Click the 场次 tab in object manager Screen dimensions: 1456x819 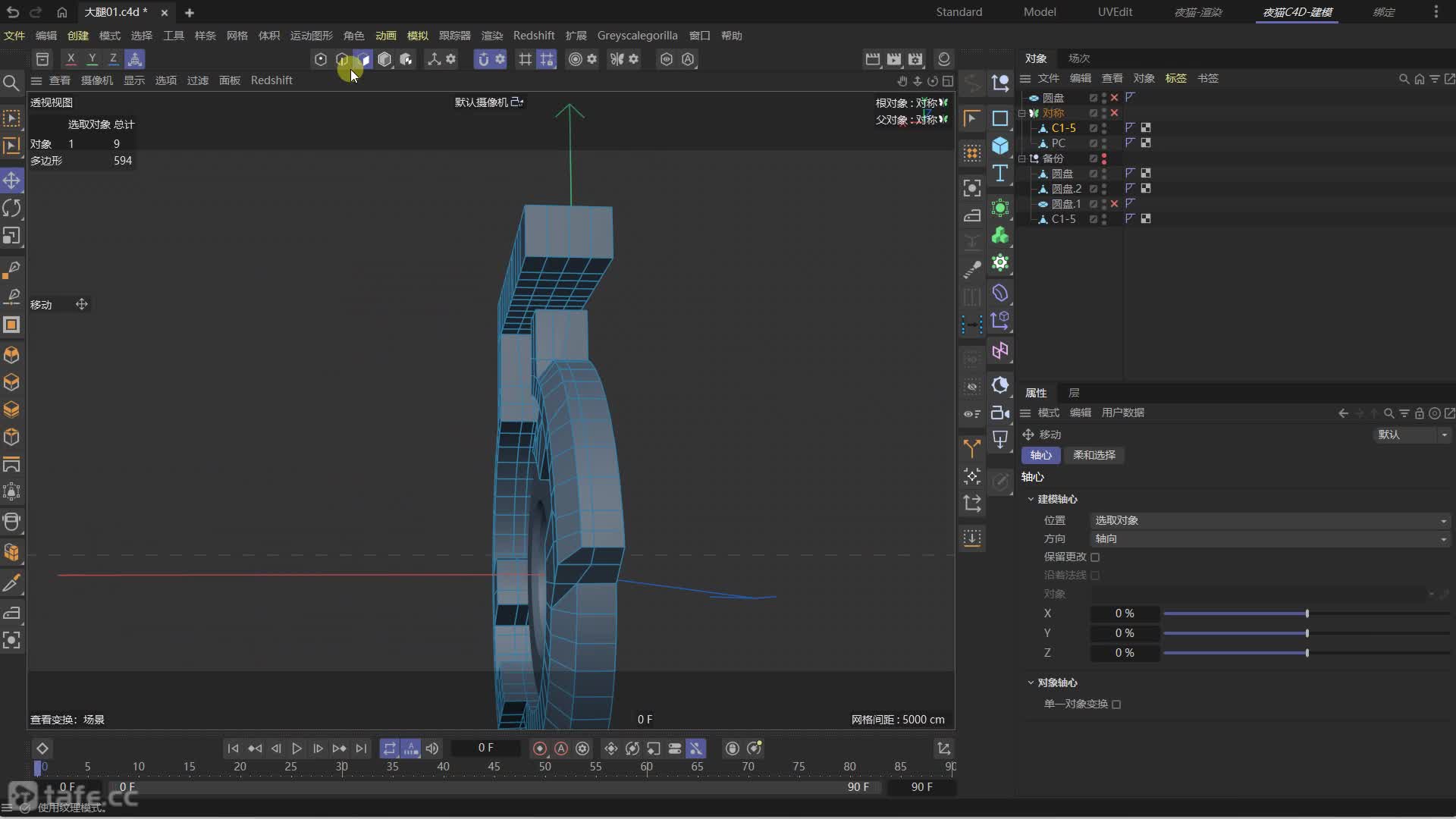pyautogui.click(x=1078, y=58)
